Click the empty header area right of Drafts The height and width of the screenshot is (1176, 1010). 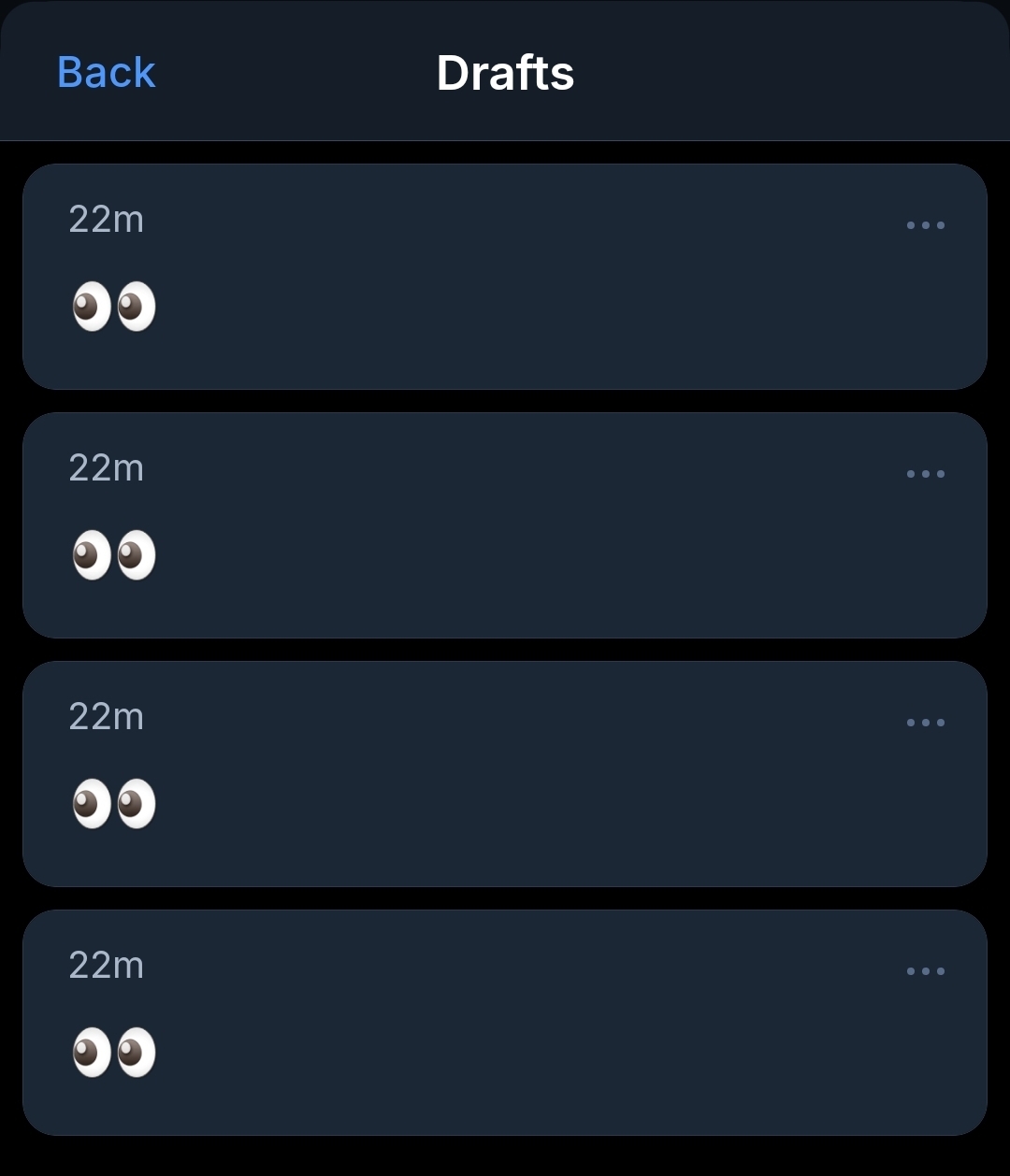(795, 73)
